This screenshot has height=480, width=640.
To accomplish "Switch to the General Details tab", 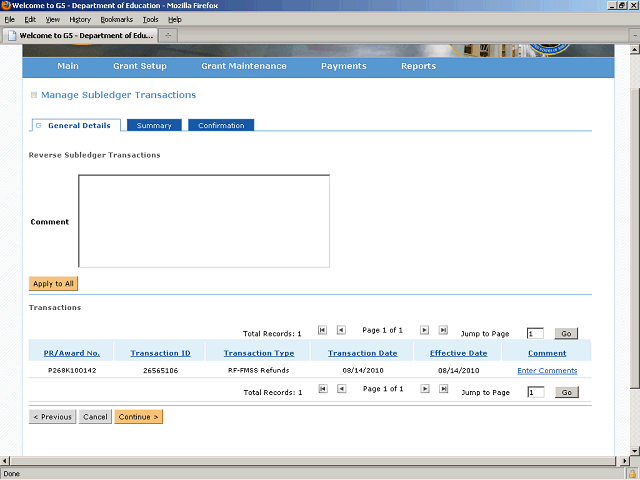I will click(76, 125).
